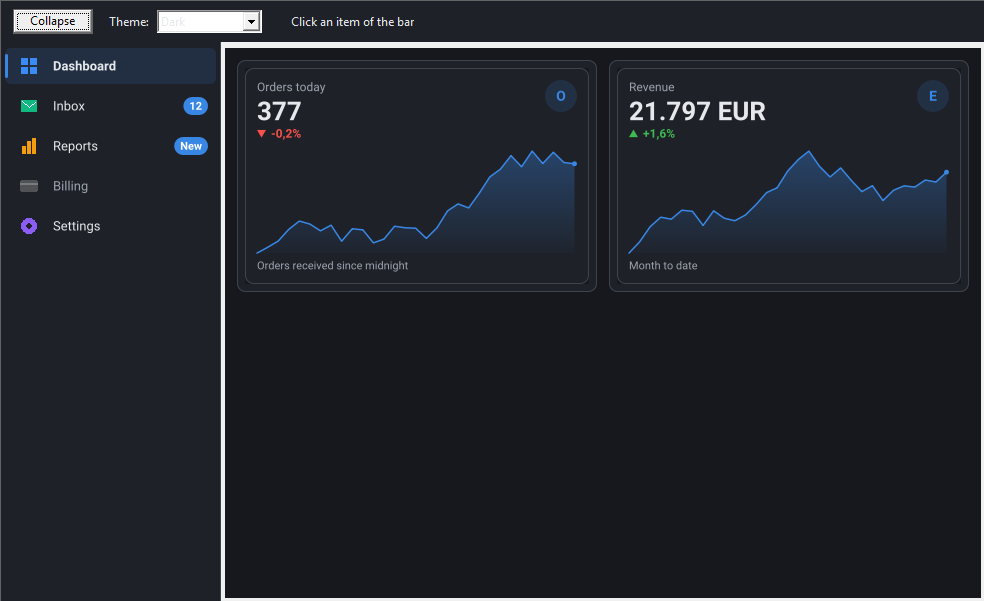The height and width of the screenshot is (601, 984).
Task: Open the Theme dropdown arrow
Action: point(251,22)
